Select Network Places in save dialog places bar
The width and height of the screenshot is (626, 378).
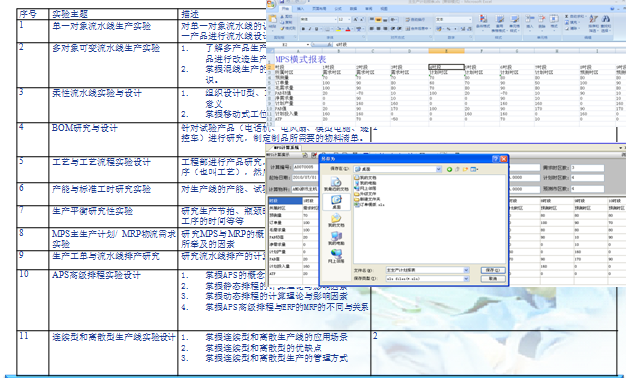tap(336, 255)
